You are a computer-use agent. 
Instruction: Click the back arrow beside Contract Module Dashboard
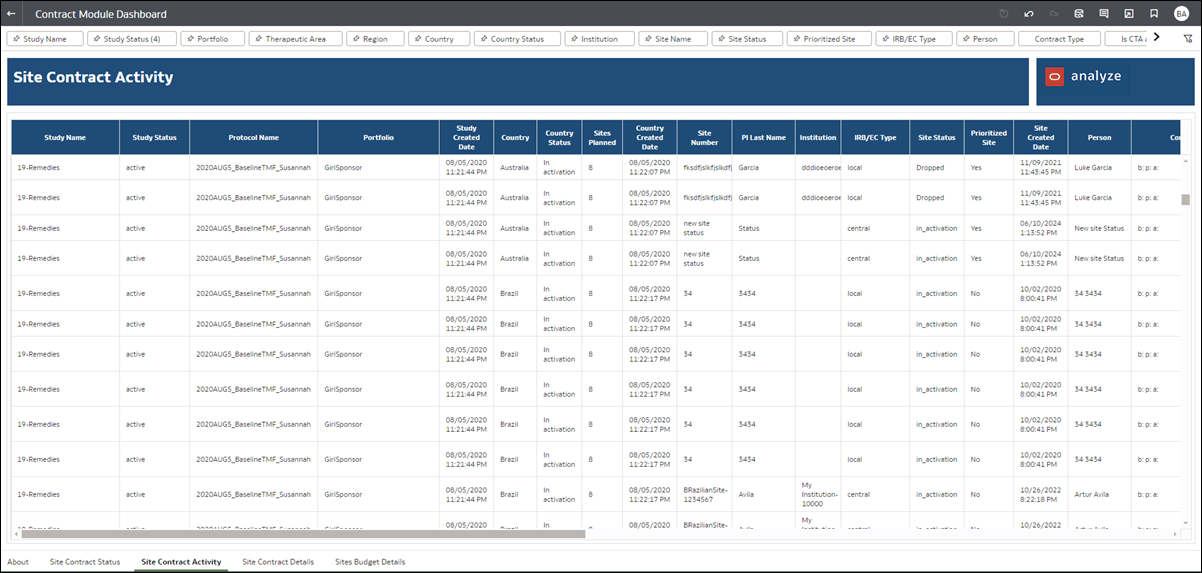(11, 14)
